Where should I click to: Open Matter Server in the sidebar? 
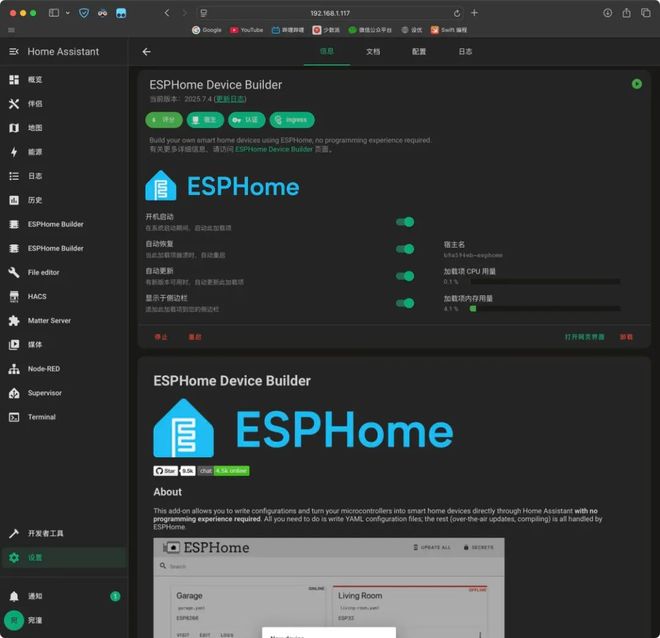[x=64, y=321]
